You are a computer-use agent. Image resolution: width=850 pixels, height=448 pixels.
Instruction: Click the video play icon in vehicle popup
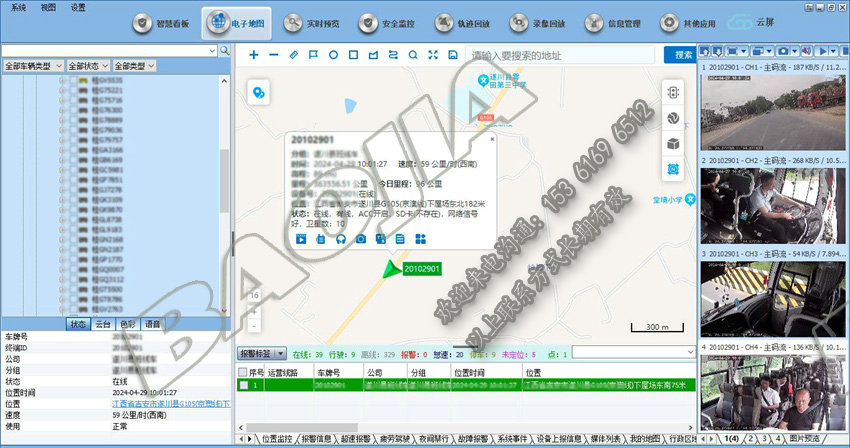click(300, 238)
